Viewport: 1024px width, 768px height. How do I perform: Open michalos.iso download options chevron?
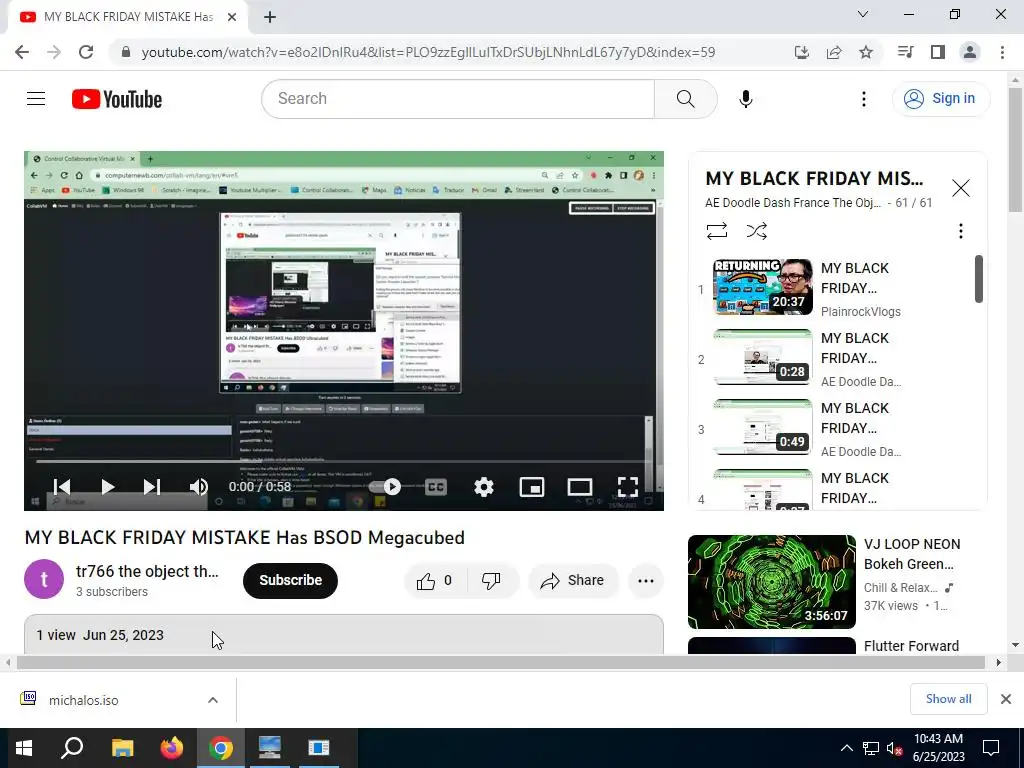[213, 699]
